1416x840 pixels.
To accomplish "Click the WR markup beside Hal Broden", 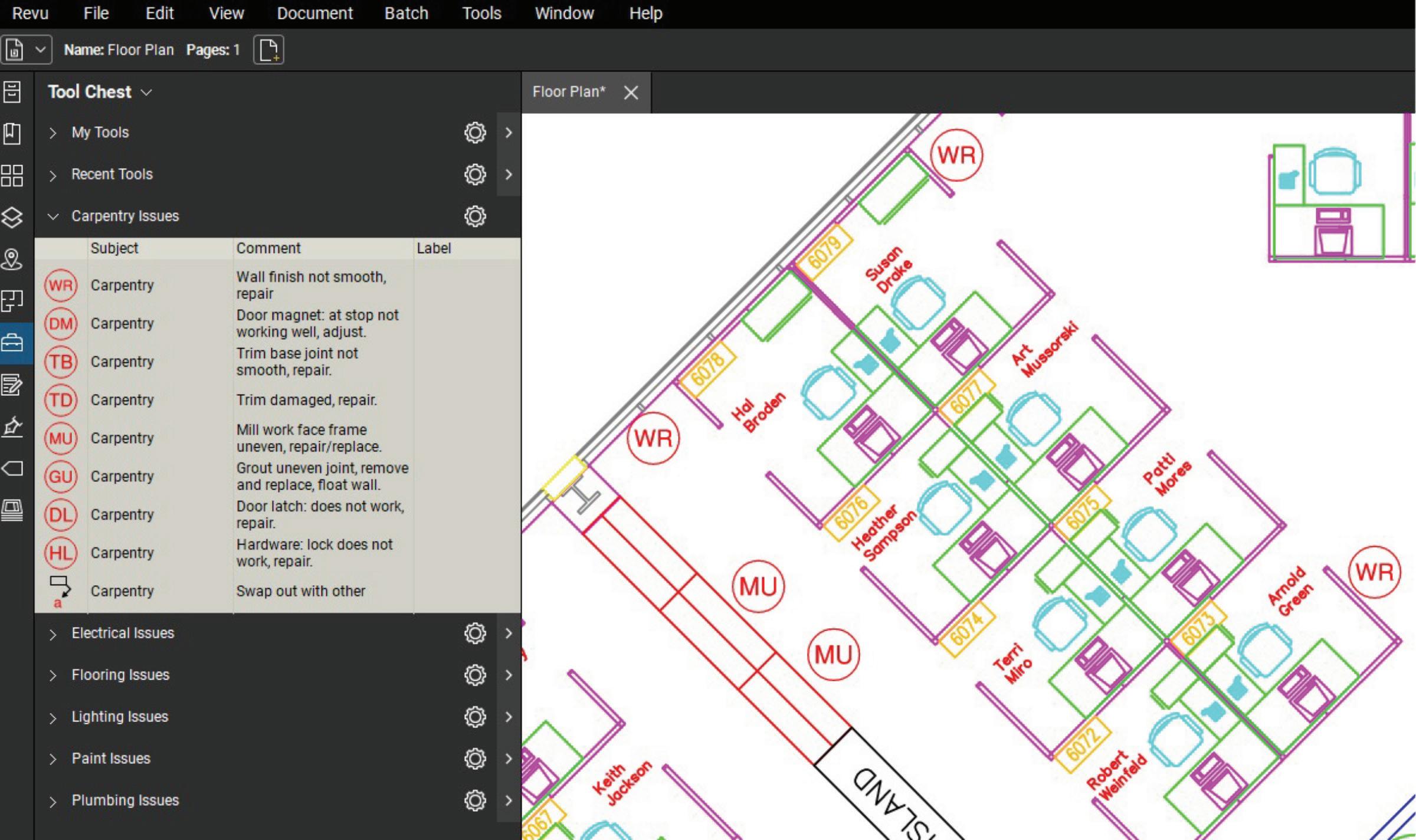I will pyautogui.click(x=653, y=438).
